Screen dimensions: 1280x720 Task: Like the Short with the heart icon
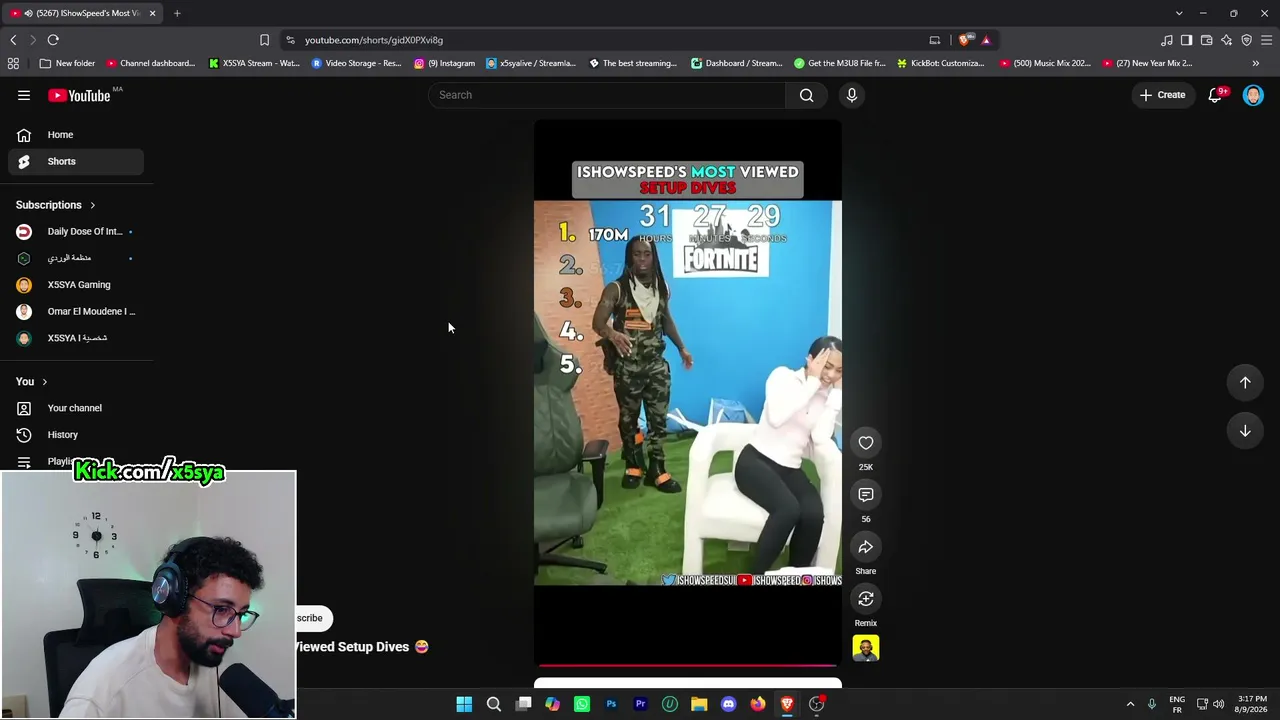866,443
